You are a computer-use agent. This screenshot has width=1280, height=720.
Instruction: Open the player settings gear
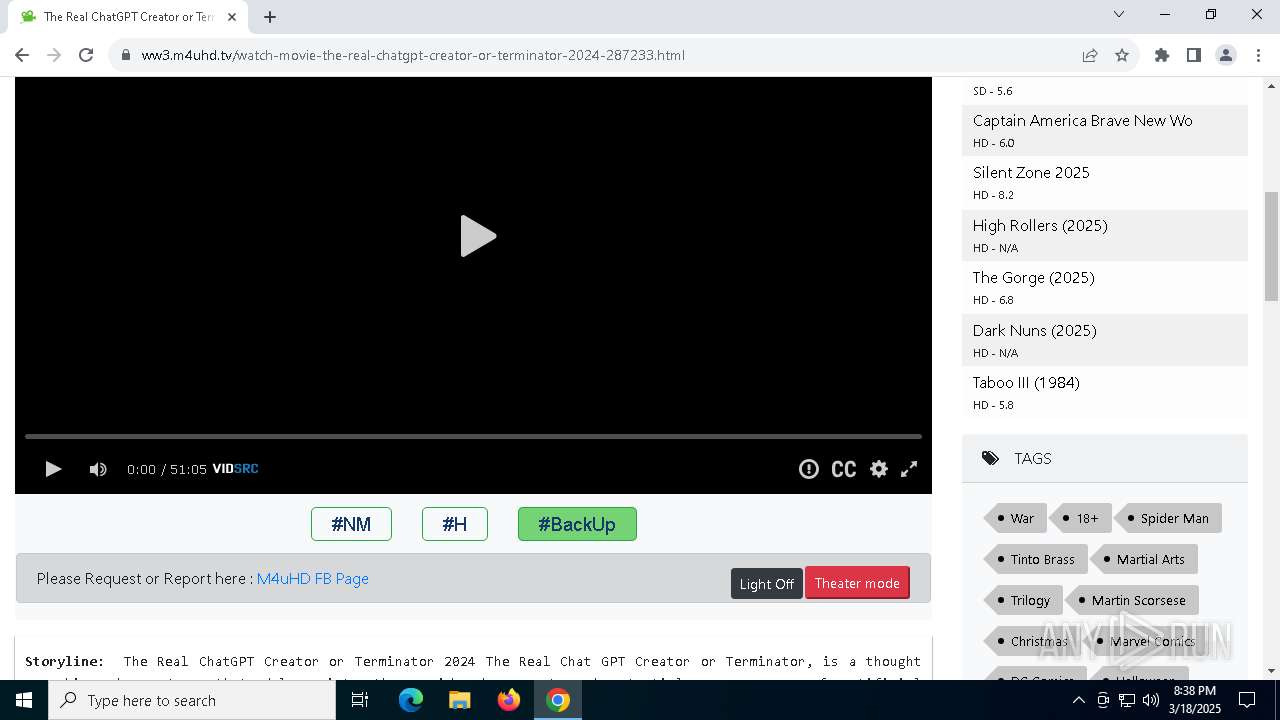[x=879, y=469]
